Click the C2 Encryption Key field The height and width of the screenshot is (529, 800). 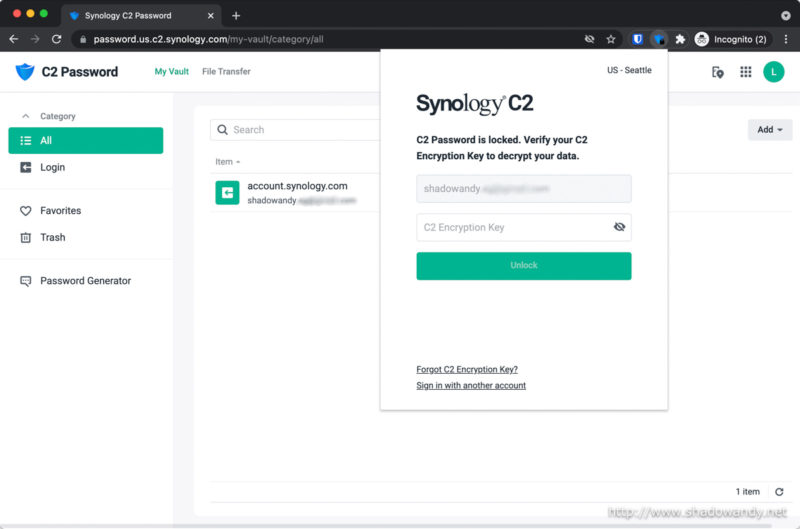(523, 228)
